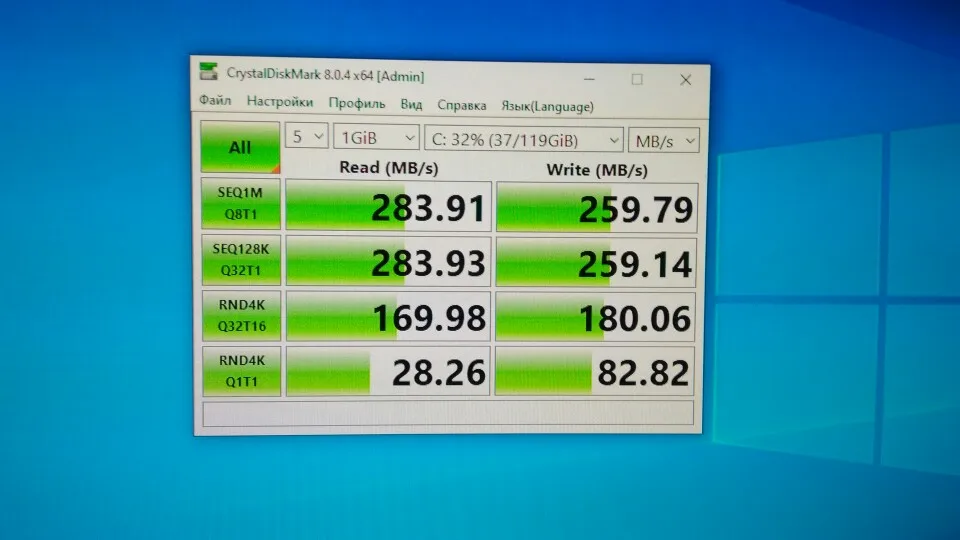Open the Профиль menu
The image size is (960, 540).
click(357, 103)
